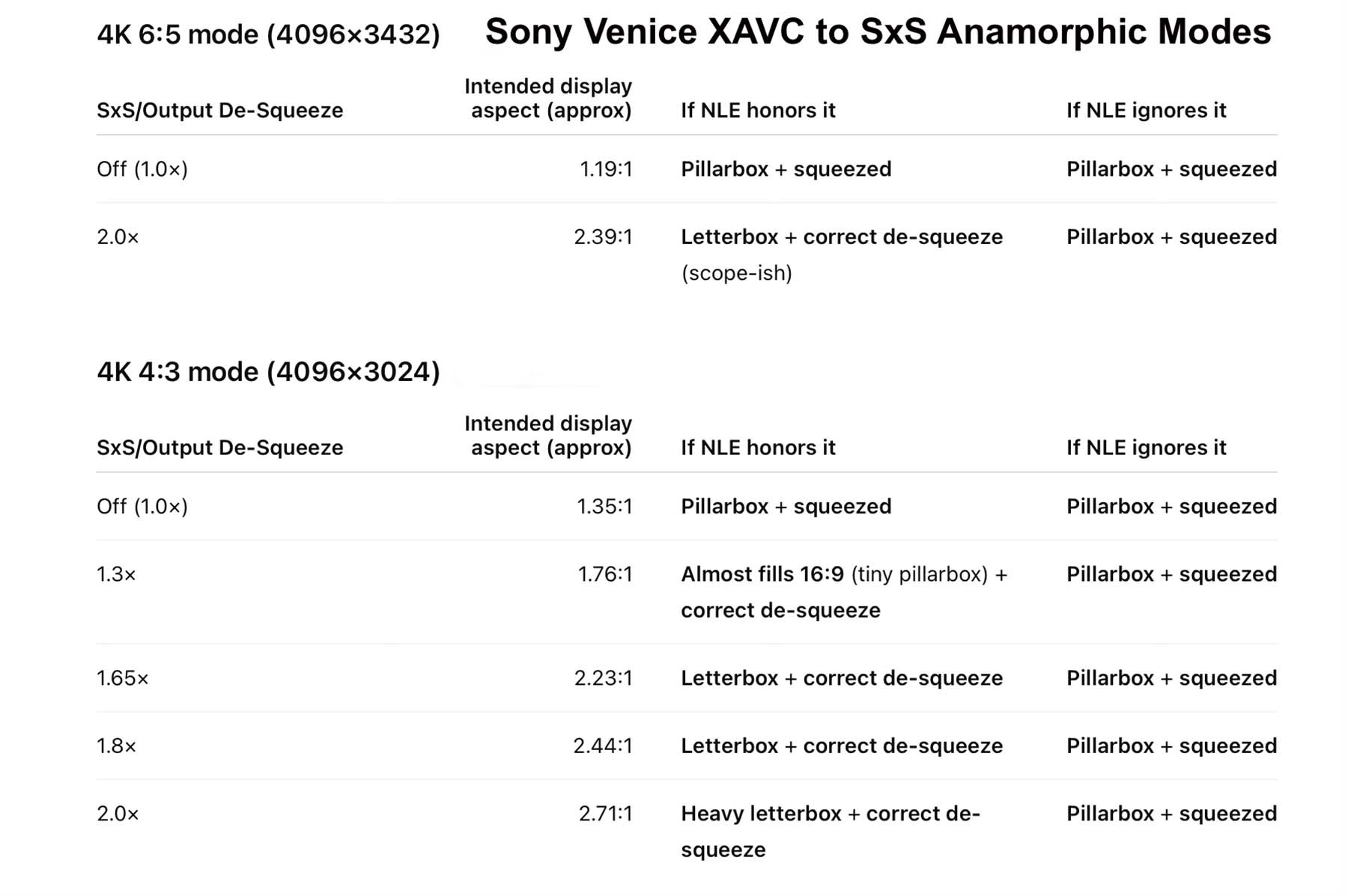The image size is (1348, 896).
Task: Click the 2.44:1 aspect ratio value
Action: pyautogui.click(x=603, y=746)
